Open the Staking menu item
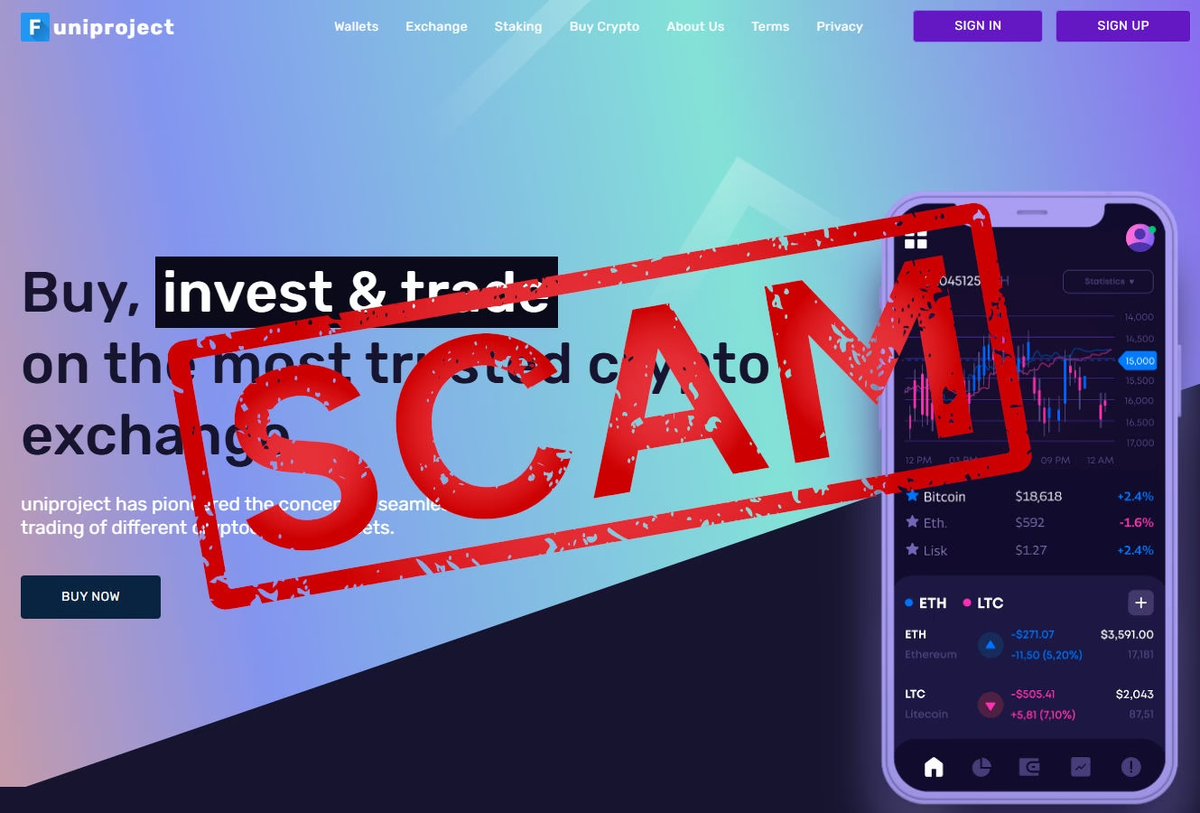This screenshot has height=813, width=1200. 518,27
